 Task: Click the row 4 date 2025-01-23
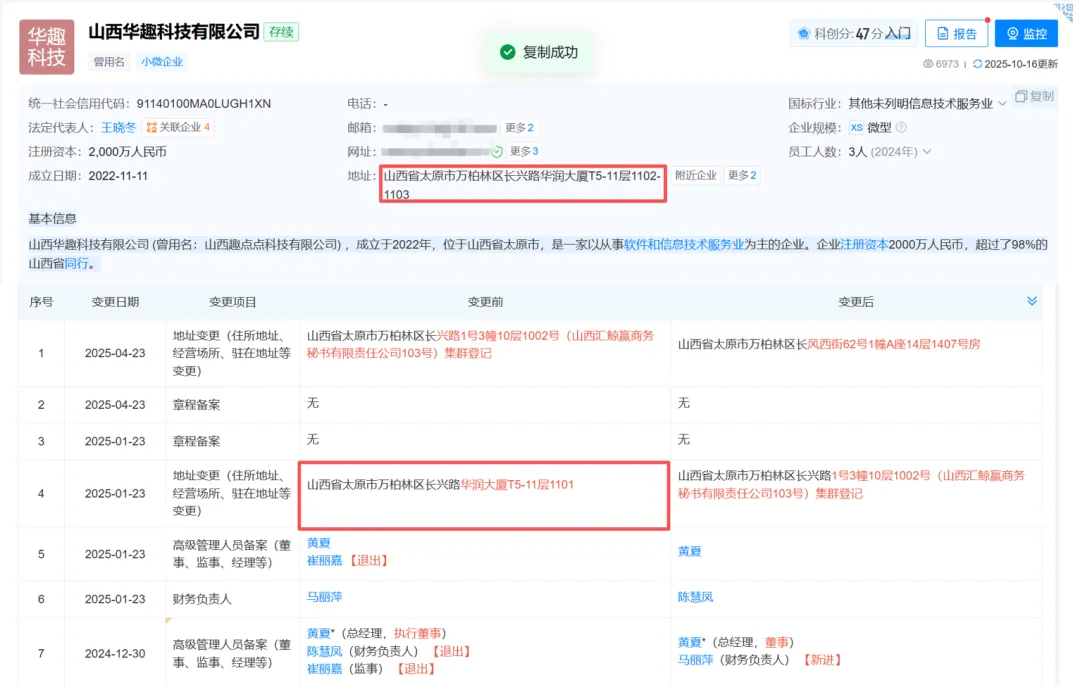[x=115, y=493]
